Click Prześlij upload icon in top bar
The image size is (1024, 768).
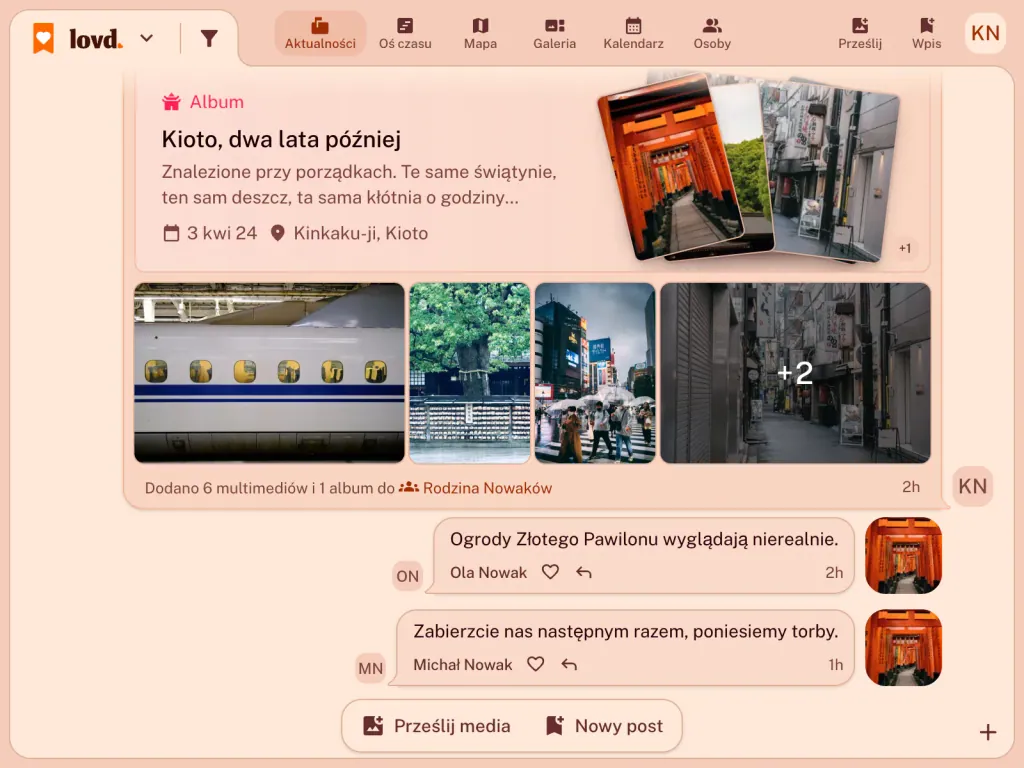pyautogui.click(x=860, y=33)
